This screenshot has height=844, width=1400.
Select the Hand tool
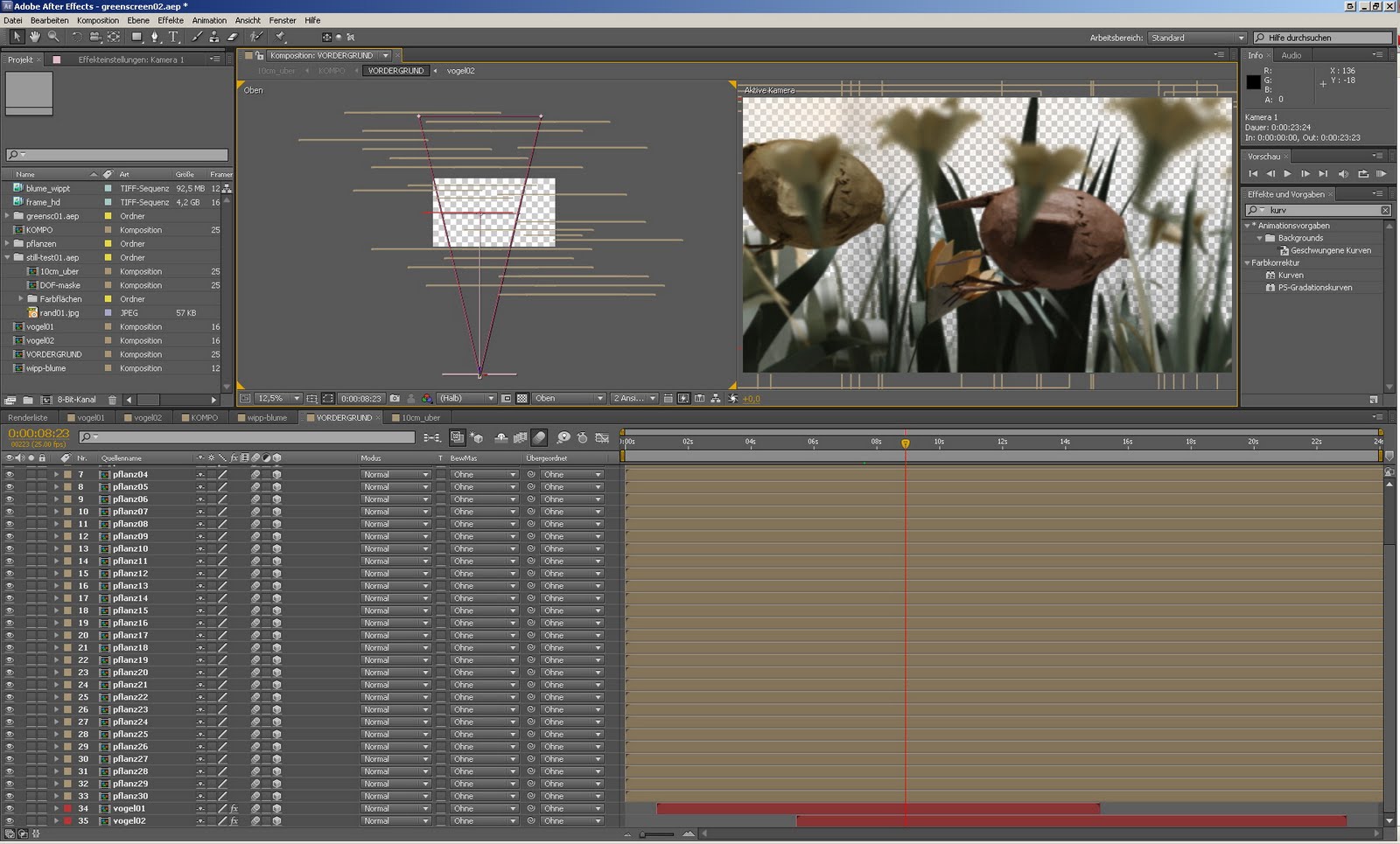point(35,37)
